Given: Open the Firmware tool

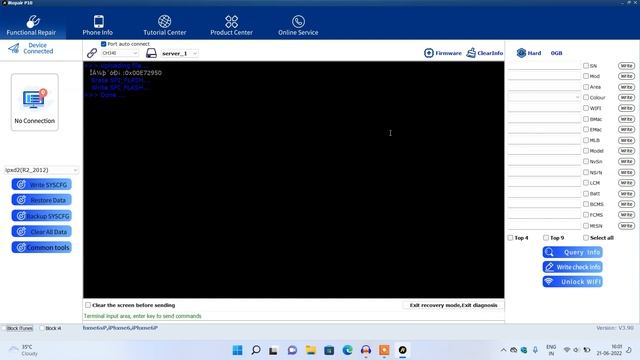Looking at the screenshot, I should click(443, 53).
